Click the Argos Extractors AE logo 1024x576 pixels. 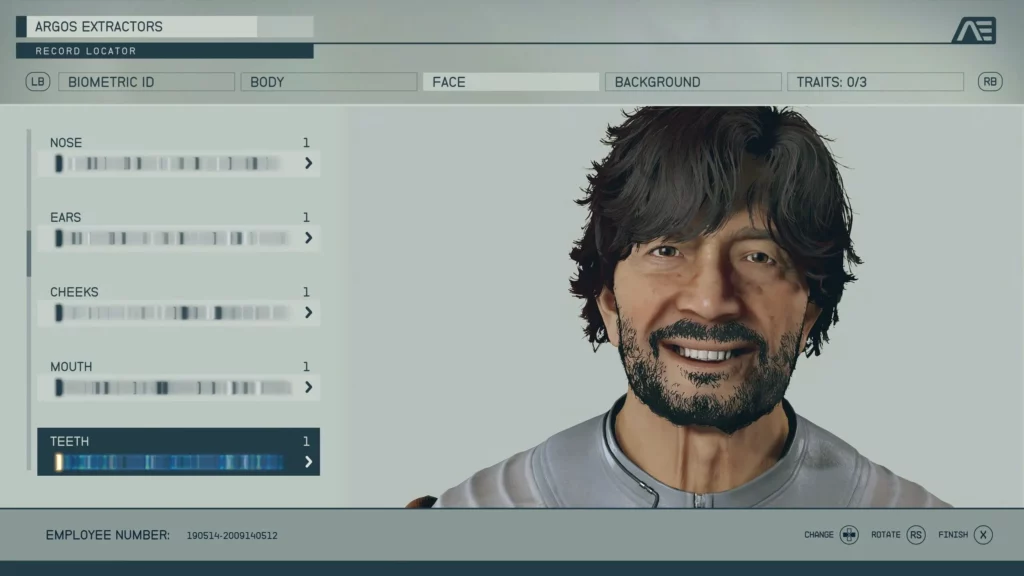coord(973,30)
